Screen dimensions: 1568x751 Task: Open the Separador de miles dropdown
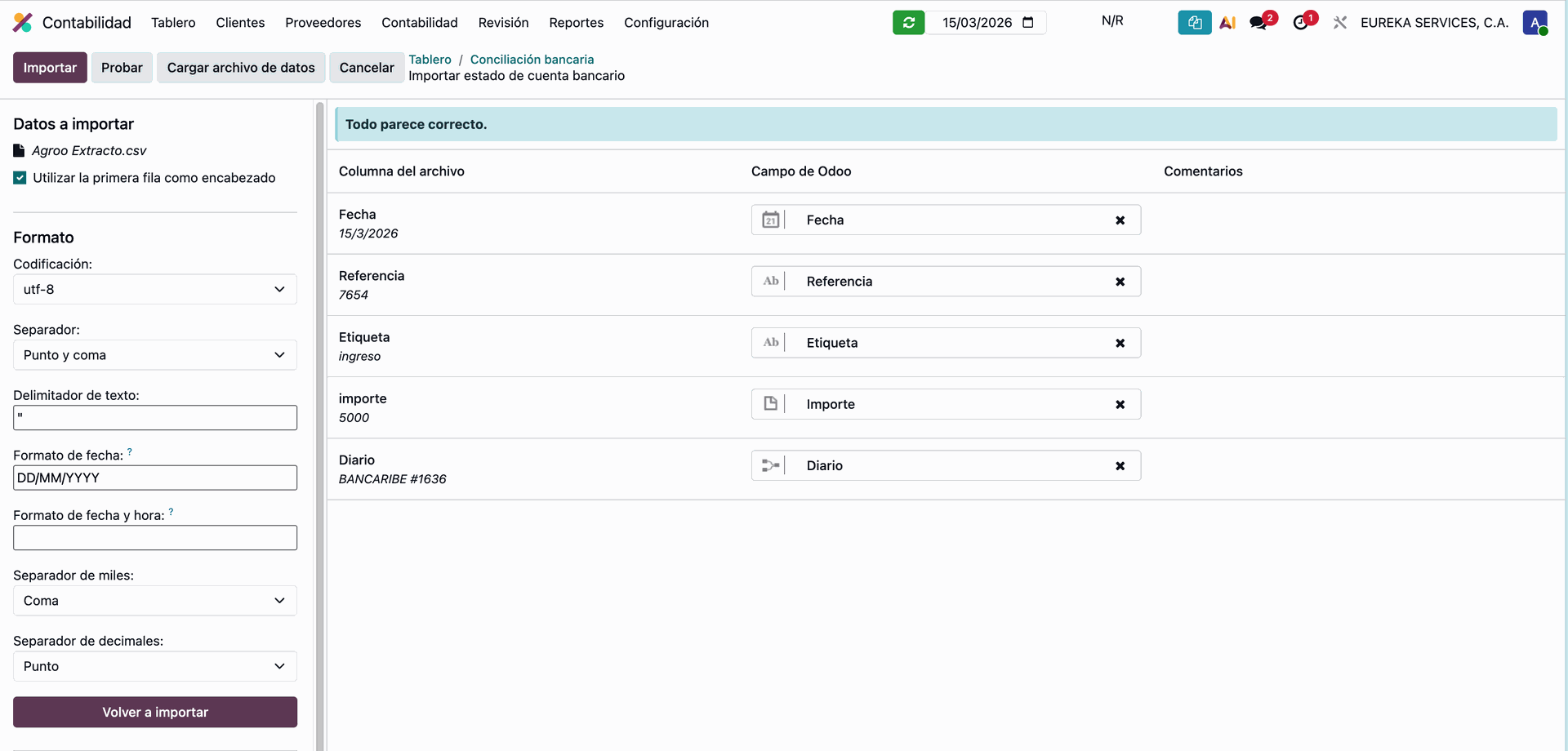click(155, 601)
